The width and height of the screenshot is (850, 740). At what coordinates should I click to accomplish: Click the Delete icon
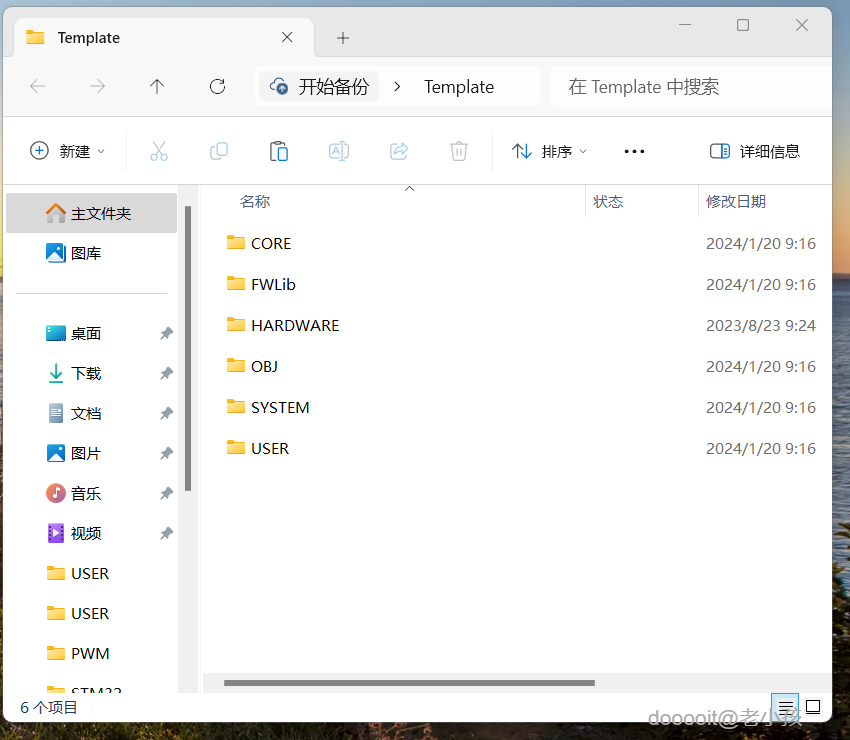tap(458, 150)
